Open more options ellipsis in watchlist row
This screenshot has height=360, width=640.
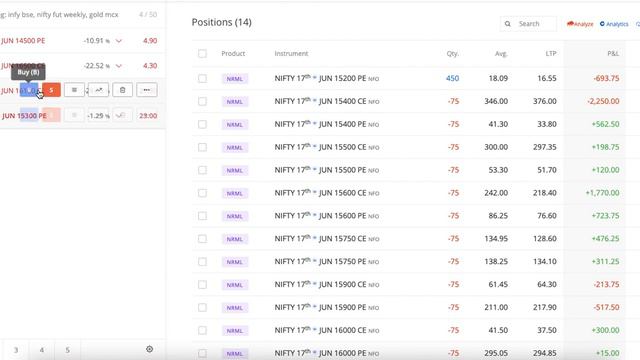(x=147, y=90)
